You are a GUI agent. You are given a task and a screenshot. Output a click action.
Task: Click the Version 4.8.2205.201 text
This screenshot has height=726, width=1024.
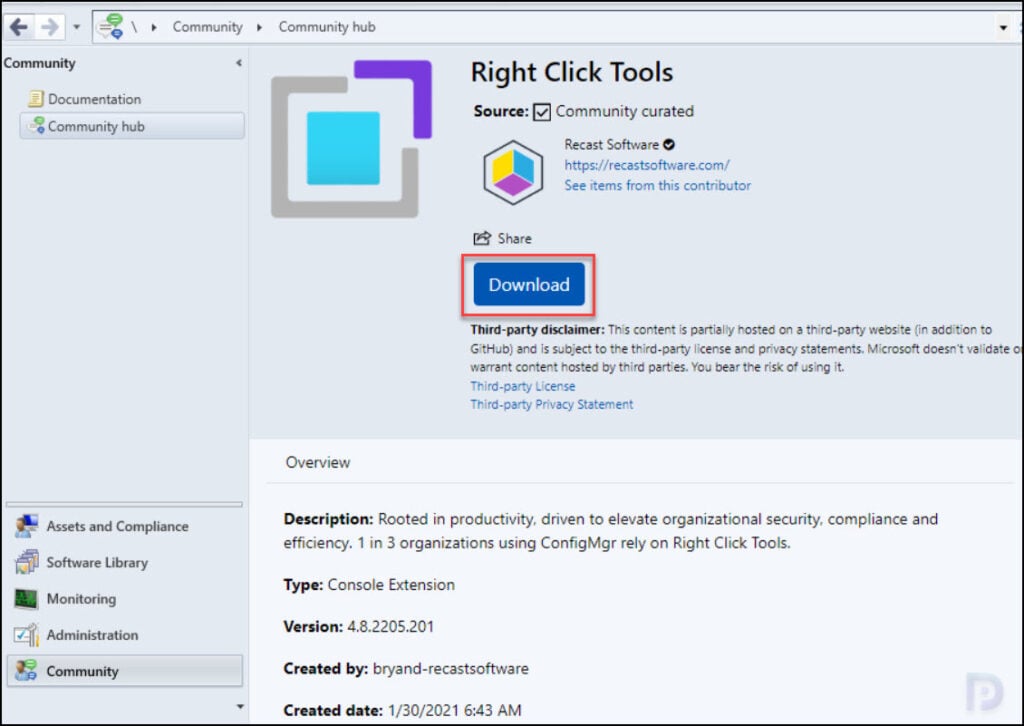pos(359,627)
